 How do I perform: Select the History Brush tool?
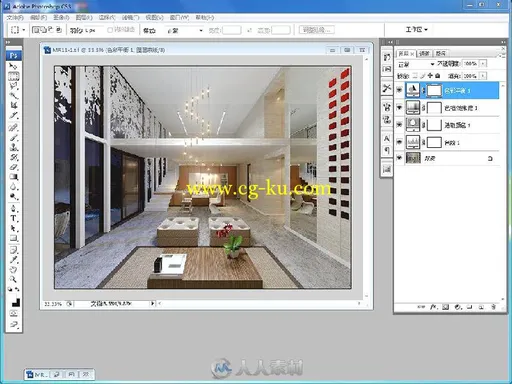(13, 157)
